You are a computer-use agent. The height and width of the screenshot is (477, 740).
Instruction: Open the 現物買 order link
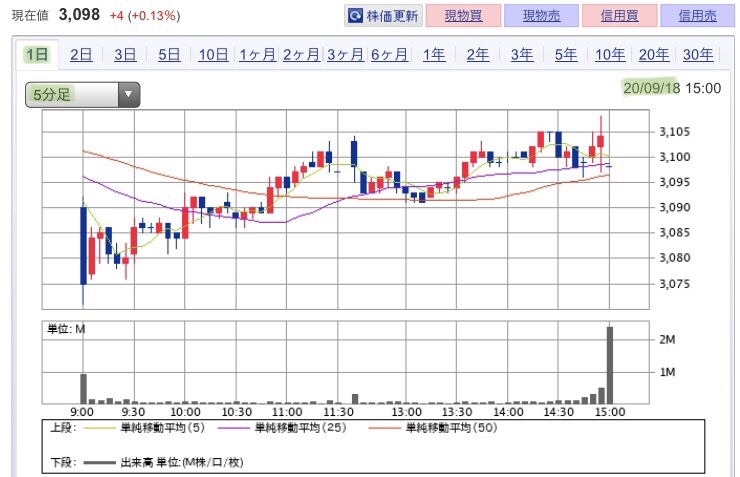[x=463, y=16]
